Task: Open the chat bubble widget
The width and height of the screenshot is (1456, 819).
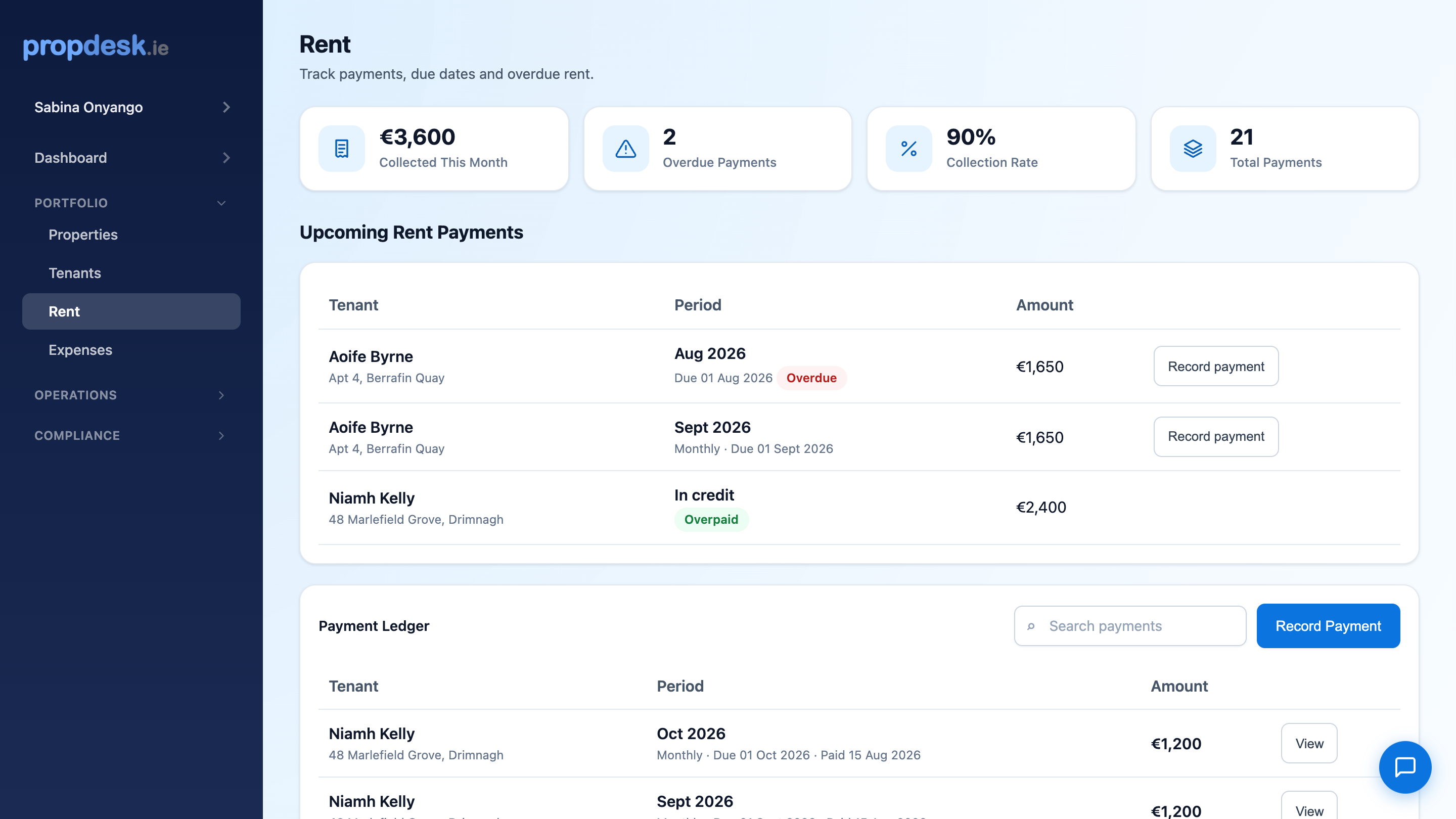Action: [x=1405, y=767]
